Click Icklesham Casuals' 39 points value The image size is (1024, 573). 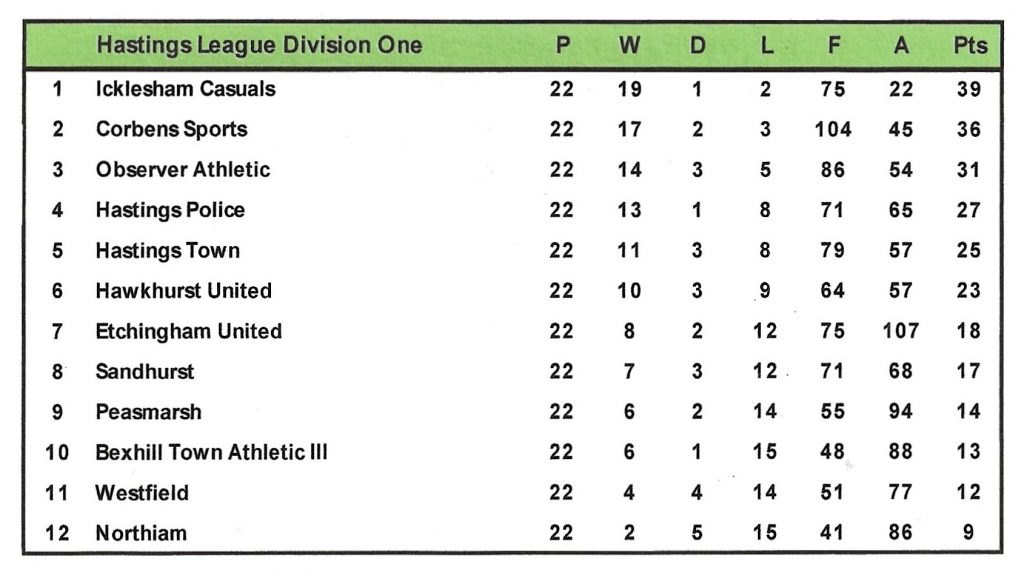968,89
